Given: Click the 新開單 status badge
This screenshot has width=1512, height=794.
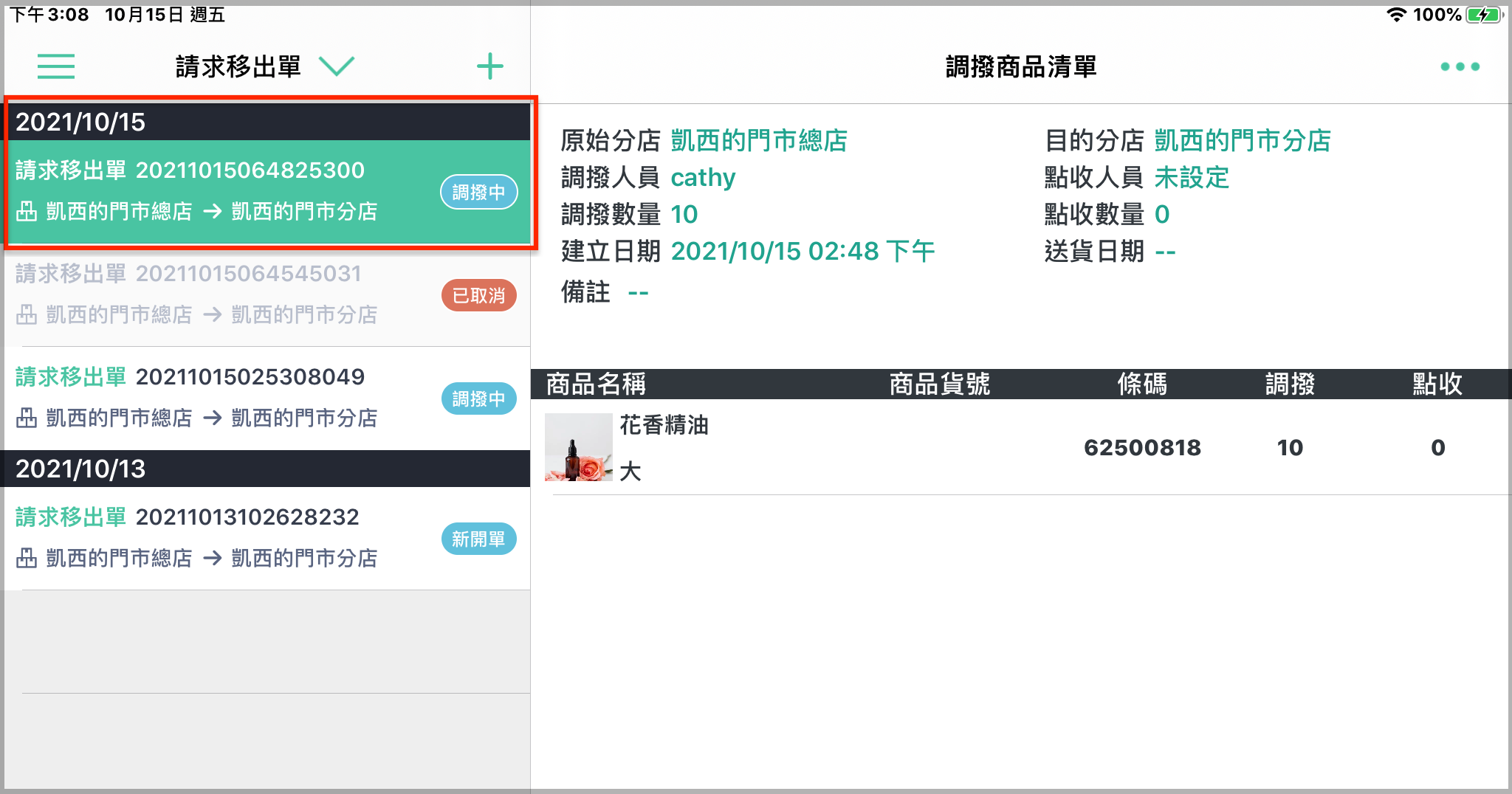Looking at the screenshot, I should (x=479, y=539).
